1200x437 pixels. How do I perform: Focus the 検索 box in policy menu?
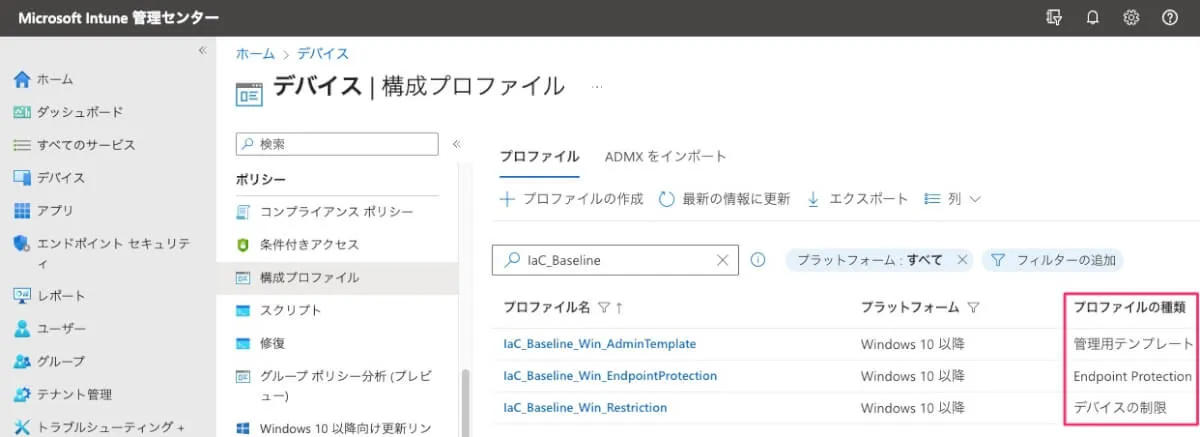pyautogui.click(x=337, y=144)
